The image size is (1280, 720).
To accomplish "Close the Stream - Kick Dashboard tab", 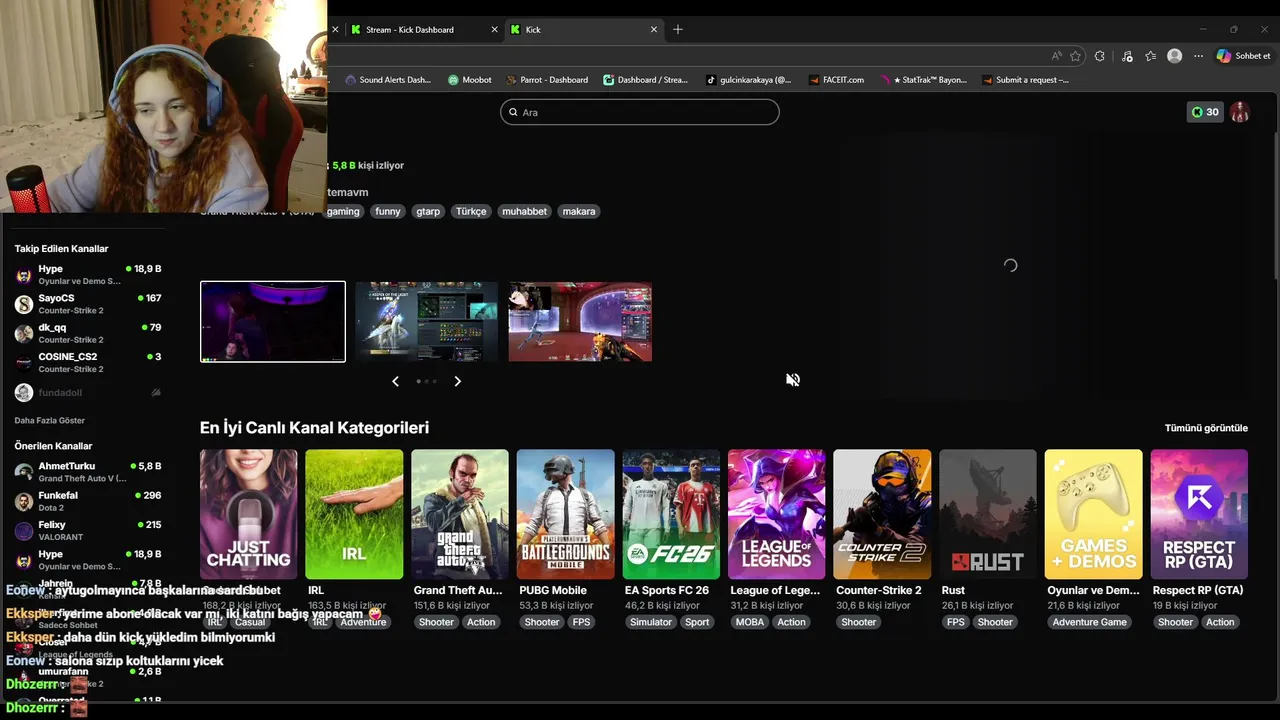I will (494, 30).
